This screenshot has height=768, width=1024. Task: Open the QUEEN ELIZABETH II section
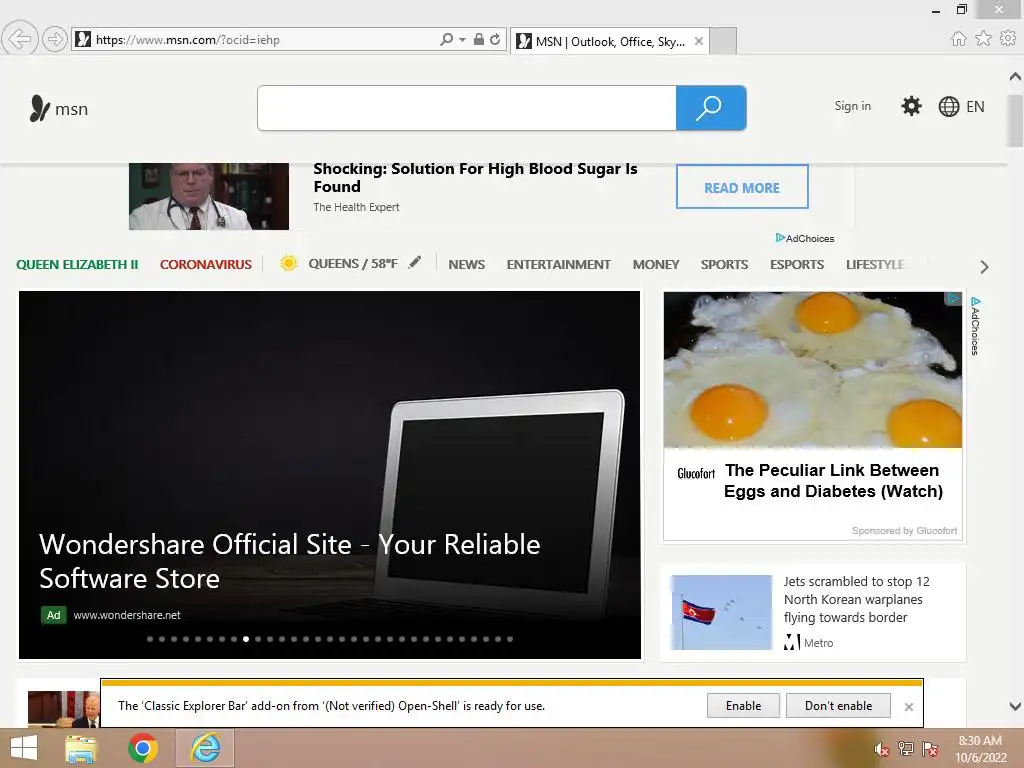click(x=77, y=264)
